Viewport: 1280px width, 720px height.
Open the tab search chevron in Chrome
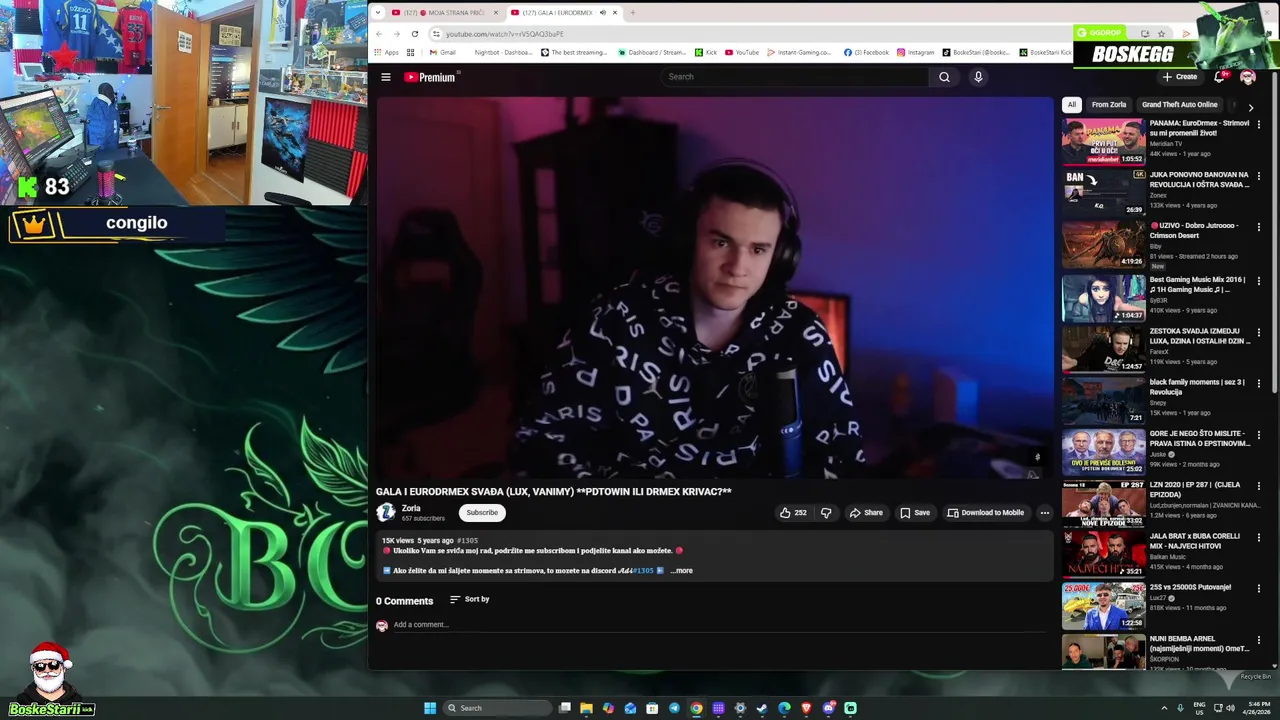click(x=380, y=13)
